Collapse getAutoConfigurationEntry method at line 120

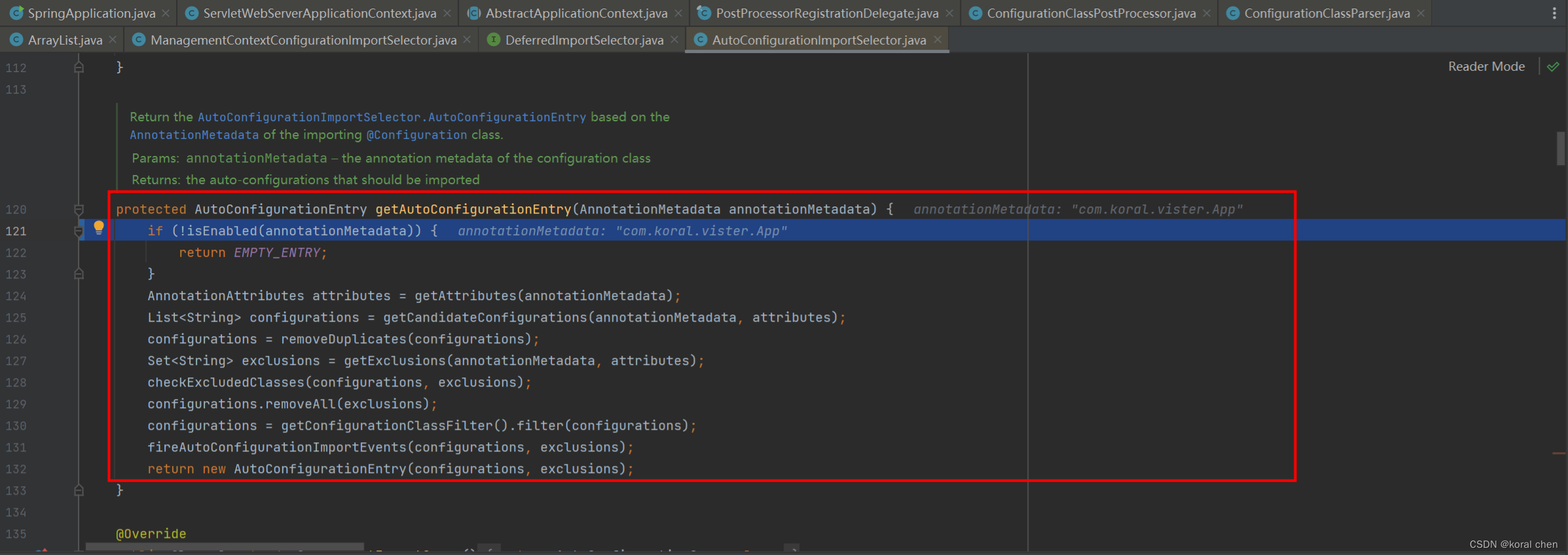pyautogui.click(x=79, y=210)
